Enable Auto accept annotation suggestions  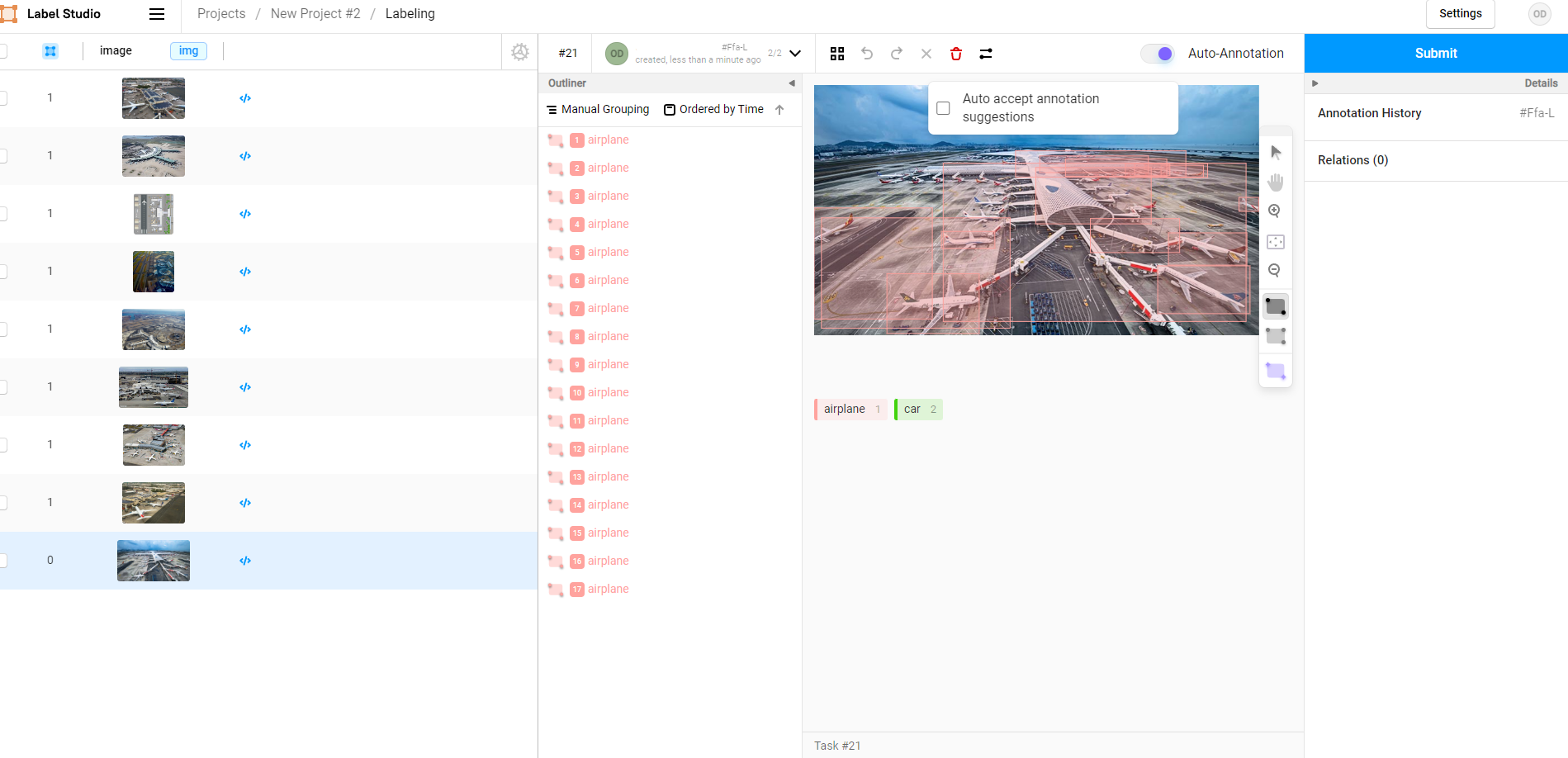coord(943,107)
